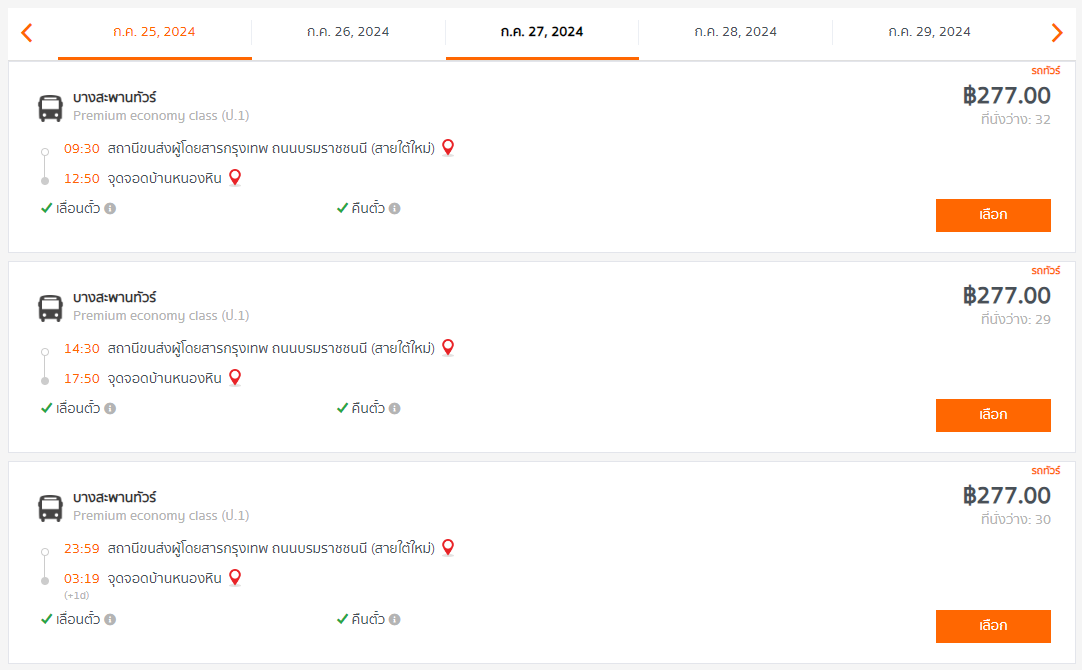The image size is (1082, 670).
Task: Switch to the ก.ค. 26, 2024 tab
Action: pos(348,32)
